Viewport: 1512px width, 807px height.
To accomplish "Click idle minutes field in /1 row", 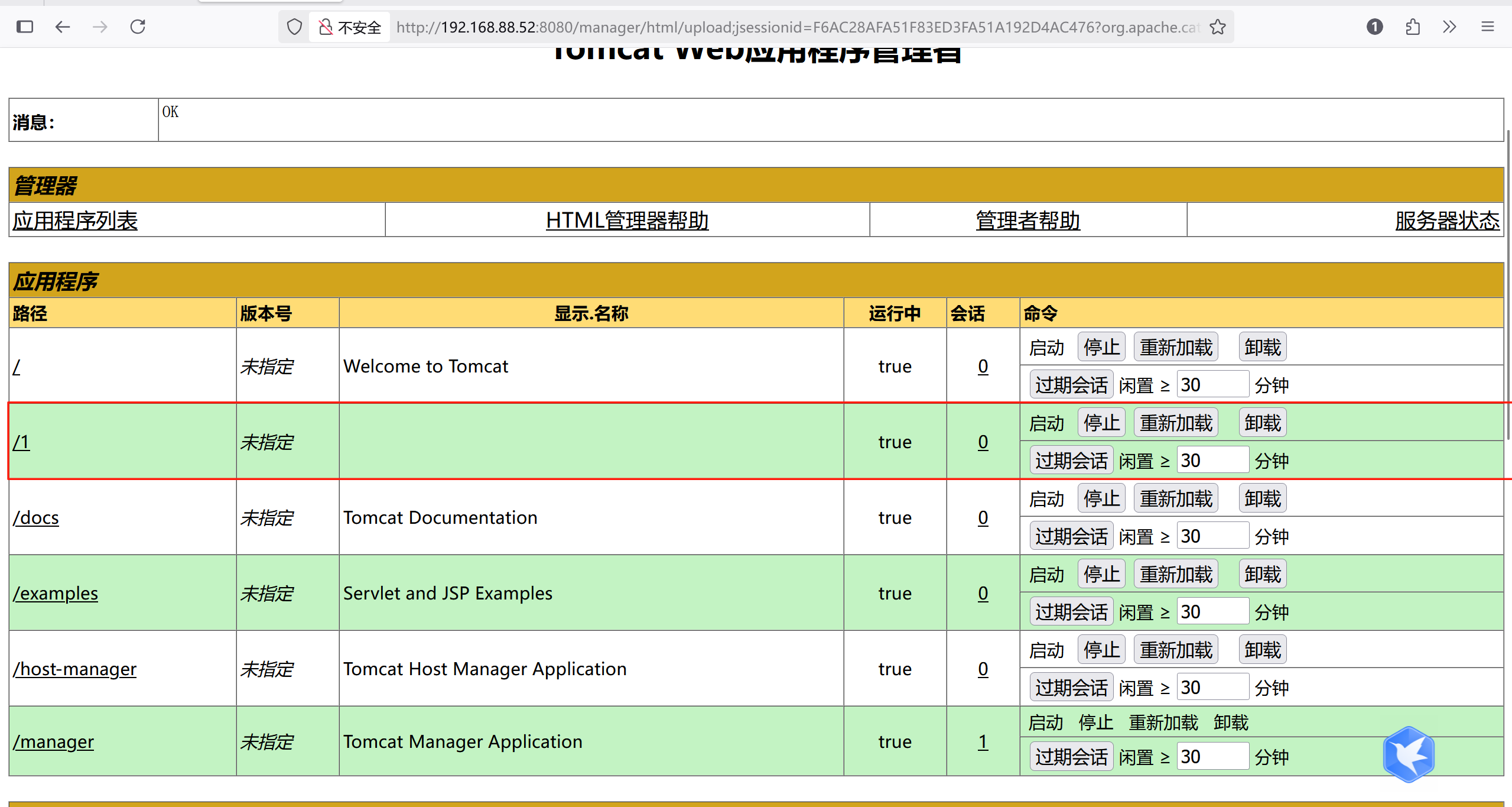I will [x=1212, y=461].
